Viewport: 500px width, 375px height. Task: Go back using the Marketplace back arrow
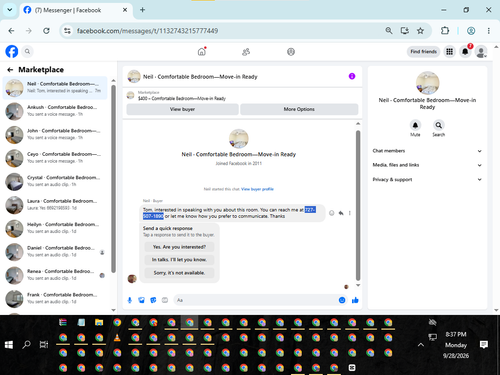[x=10, y=70]
